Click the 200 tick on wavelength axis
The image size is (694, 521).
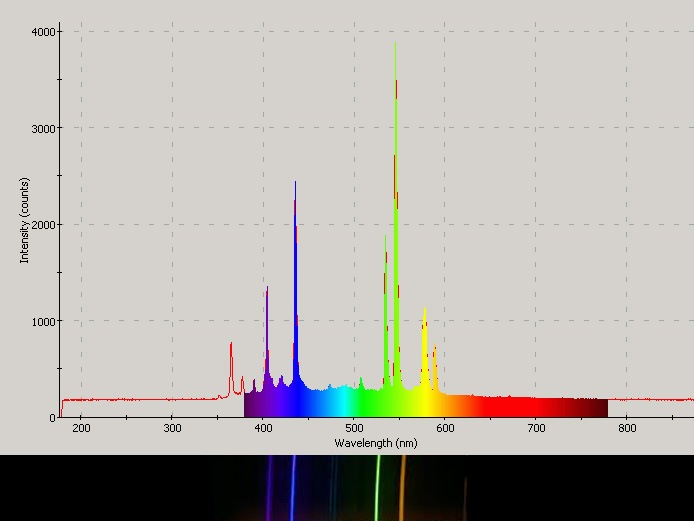pos(81,428)
